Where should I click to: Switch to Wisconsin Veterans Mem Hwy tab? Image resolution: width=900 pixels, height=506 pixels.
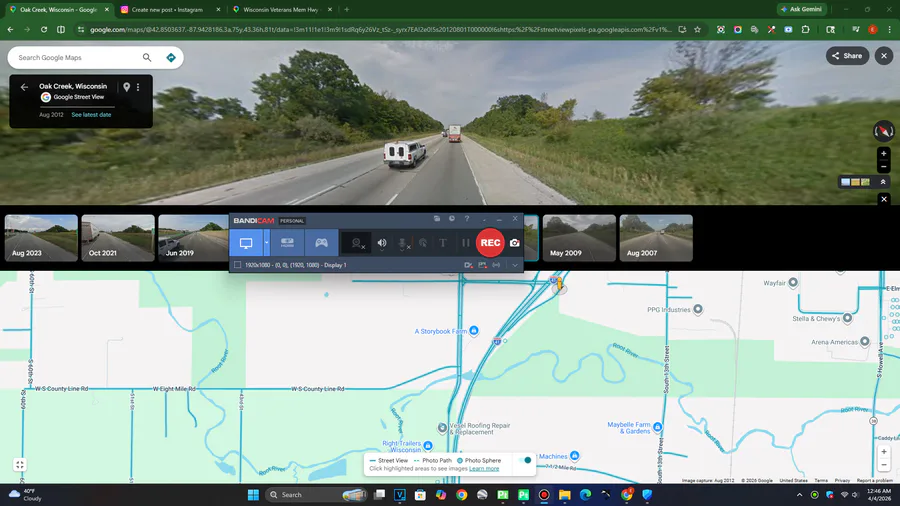280,10
